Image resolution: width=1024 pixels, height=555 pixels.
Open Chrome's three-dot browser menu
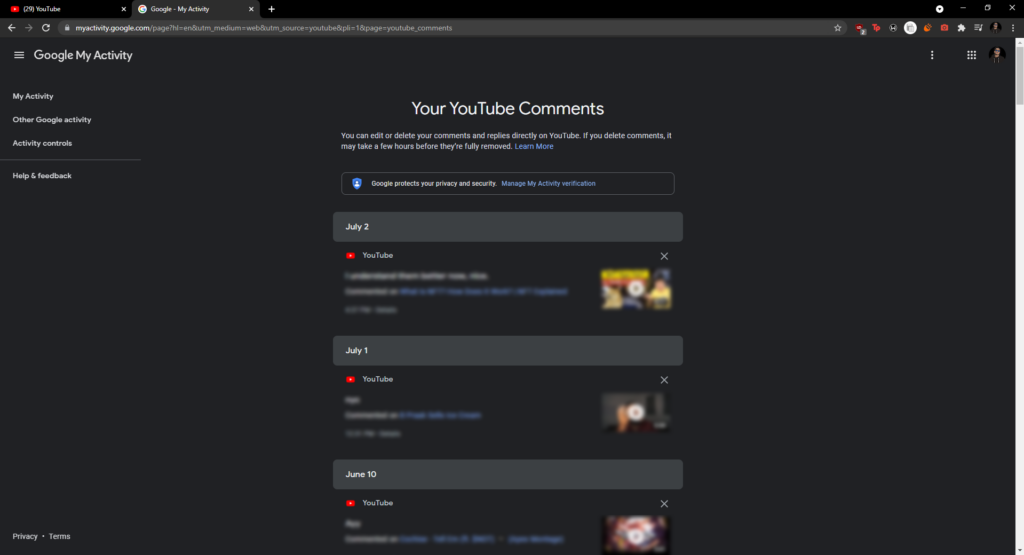[1013, 28]
